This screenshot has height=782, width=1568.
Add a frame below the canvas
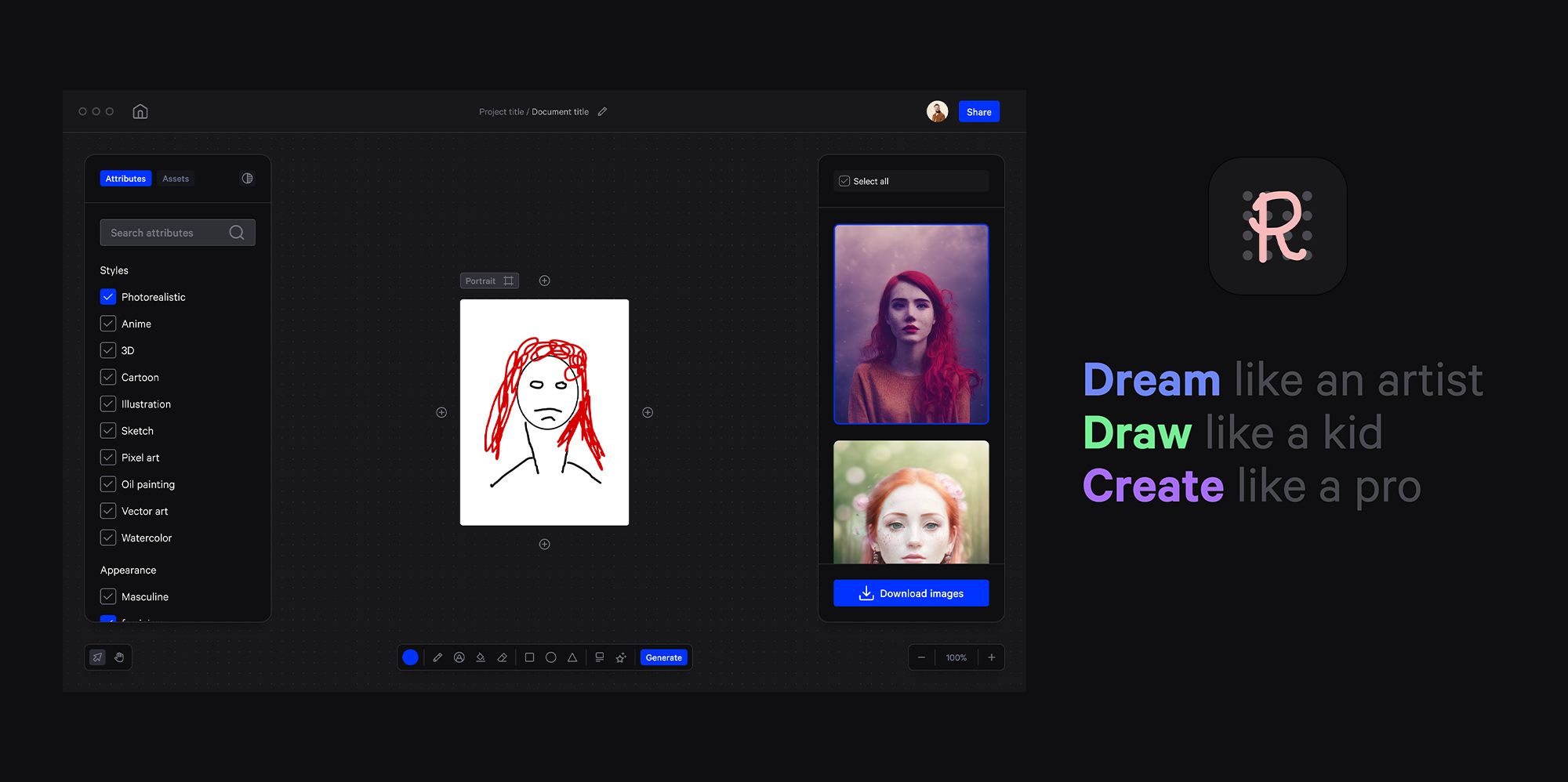(544, 544)
